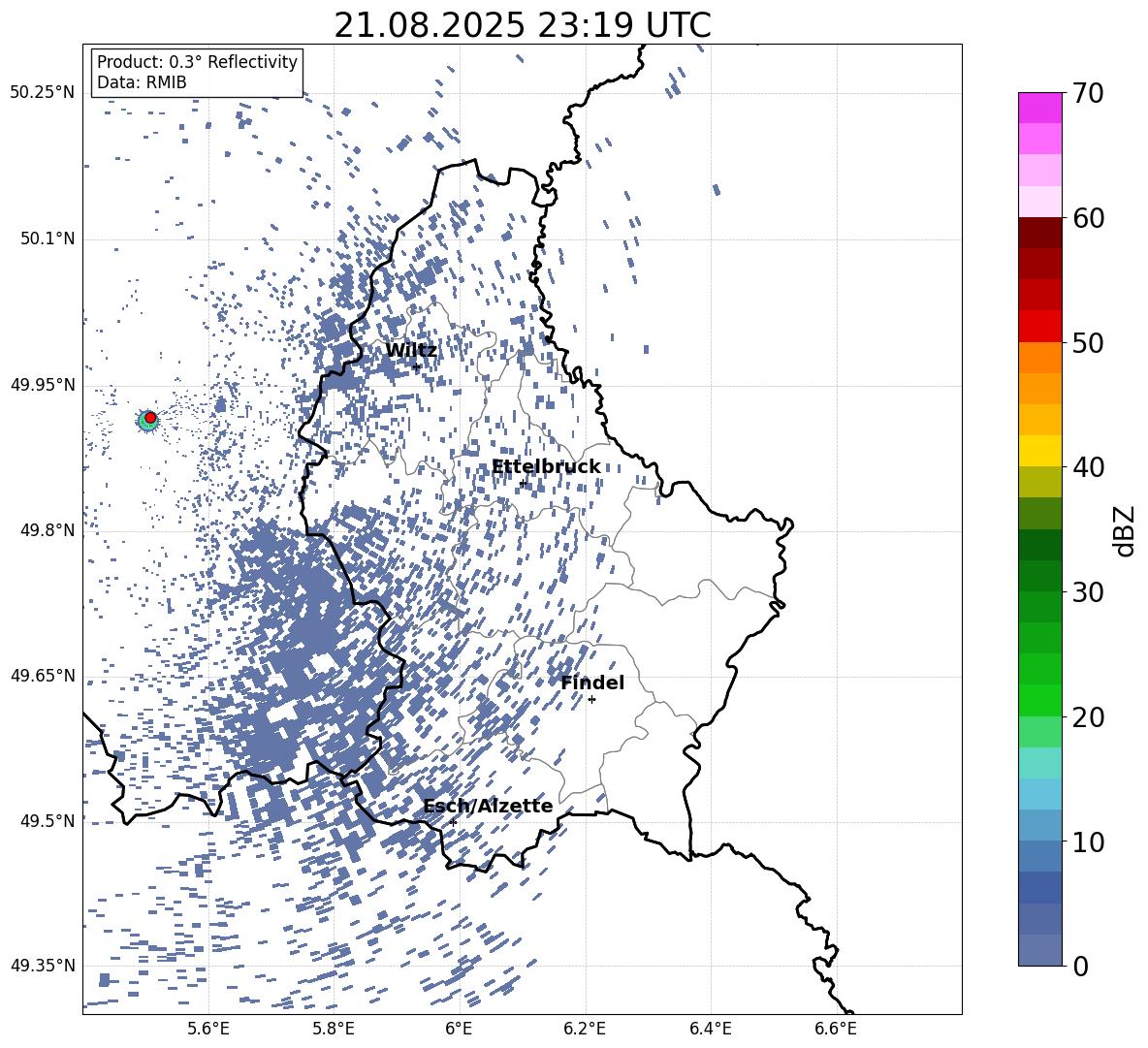Click the Data: RMIB text
1148x1048 pixels.
click(x=142, y=82)
